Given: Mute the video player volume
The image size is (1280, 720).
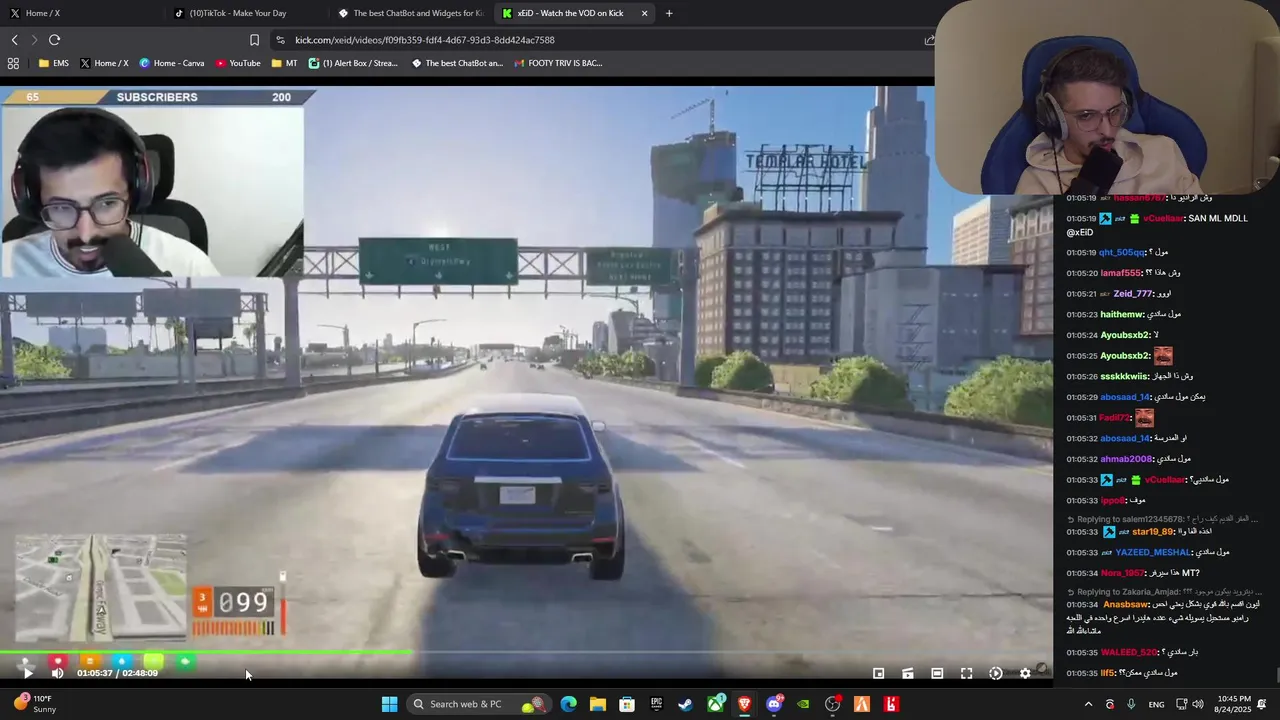Looking at the screenshot, I should pos(57,673).
